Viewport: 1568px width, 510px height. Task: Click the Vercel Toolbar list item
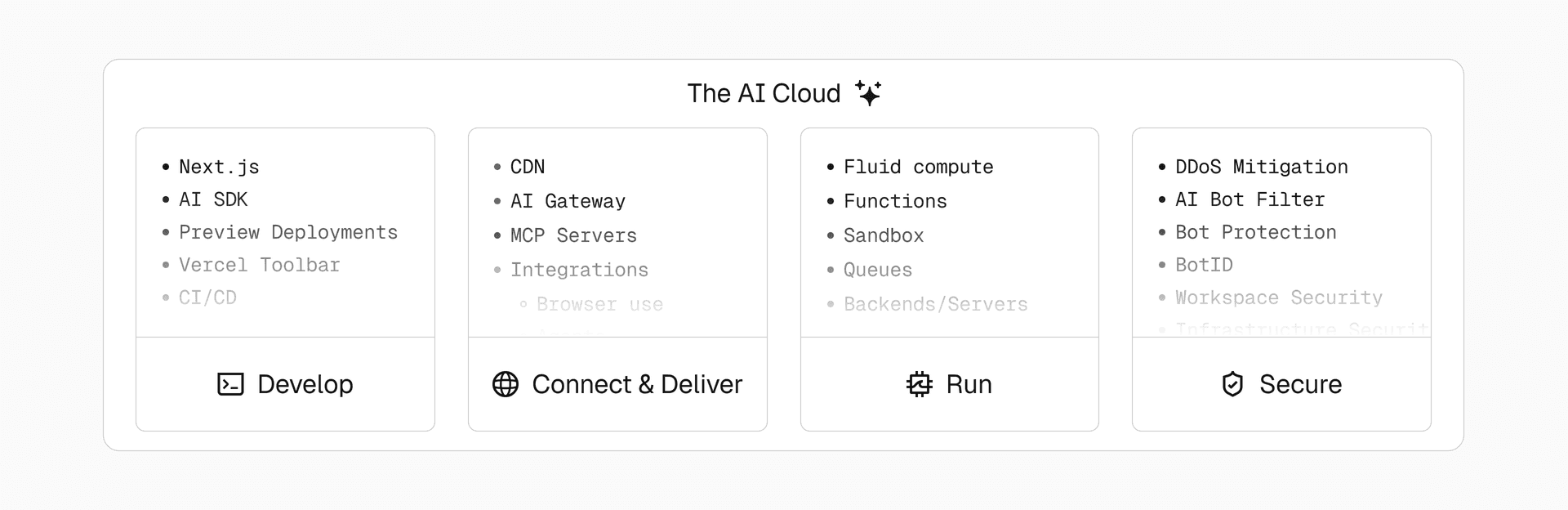pyautogui.click(x=259, y=265)
